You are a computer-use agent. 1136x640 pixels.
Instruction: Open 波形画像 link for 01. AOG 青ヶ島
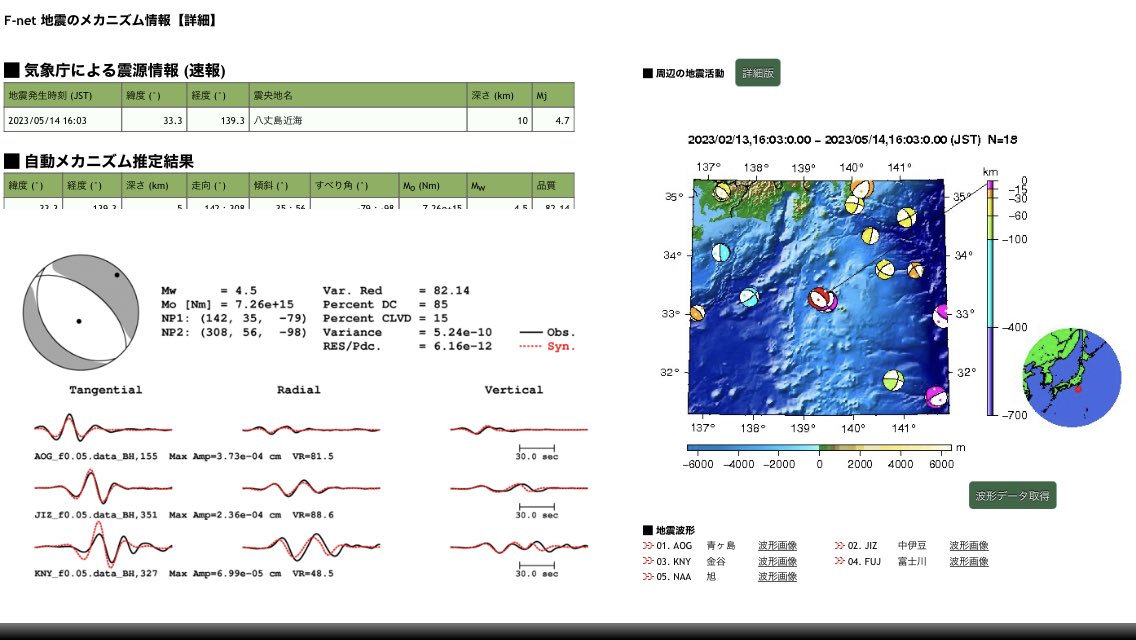777,546
